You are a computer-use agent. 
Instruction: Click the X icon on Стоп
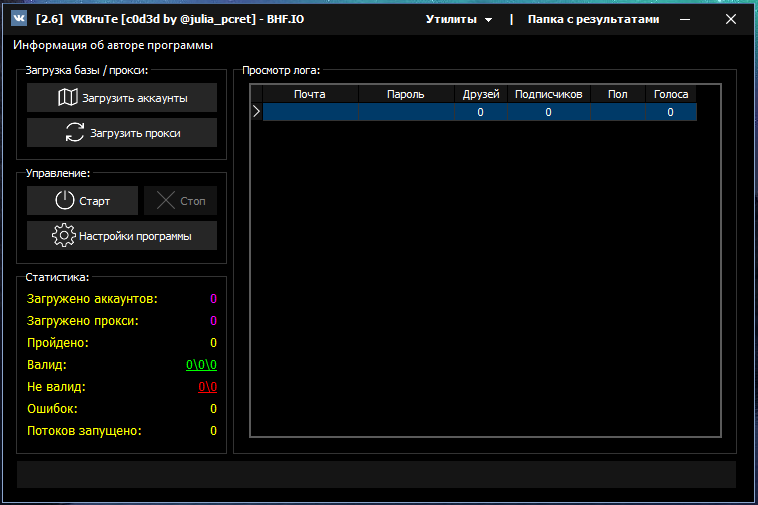point(166,201)
